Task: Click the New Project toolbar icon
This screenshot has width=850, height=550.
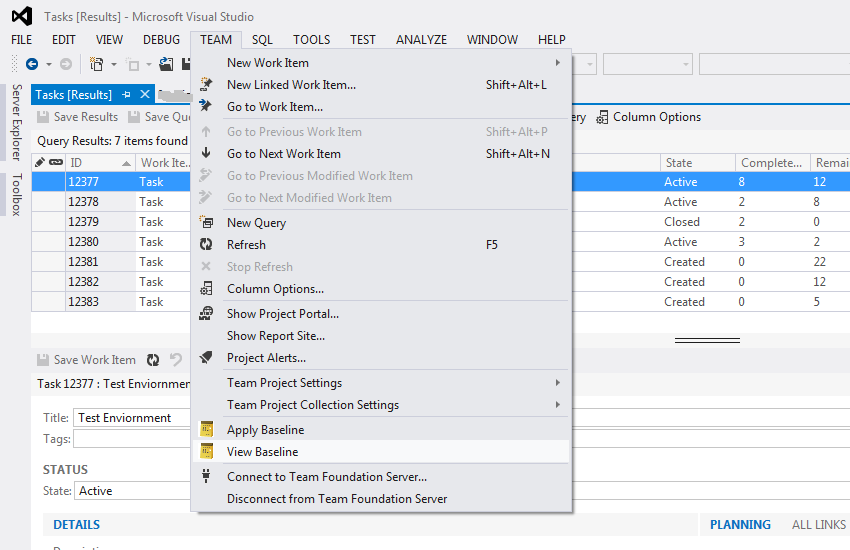Action: (x=96, y=64)
